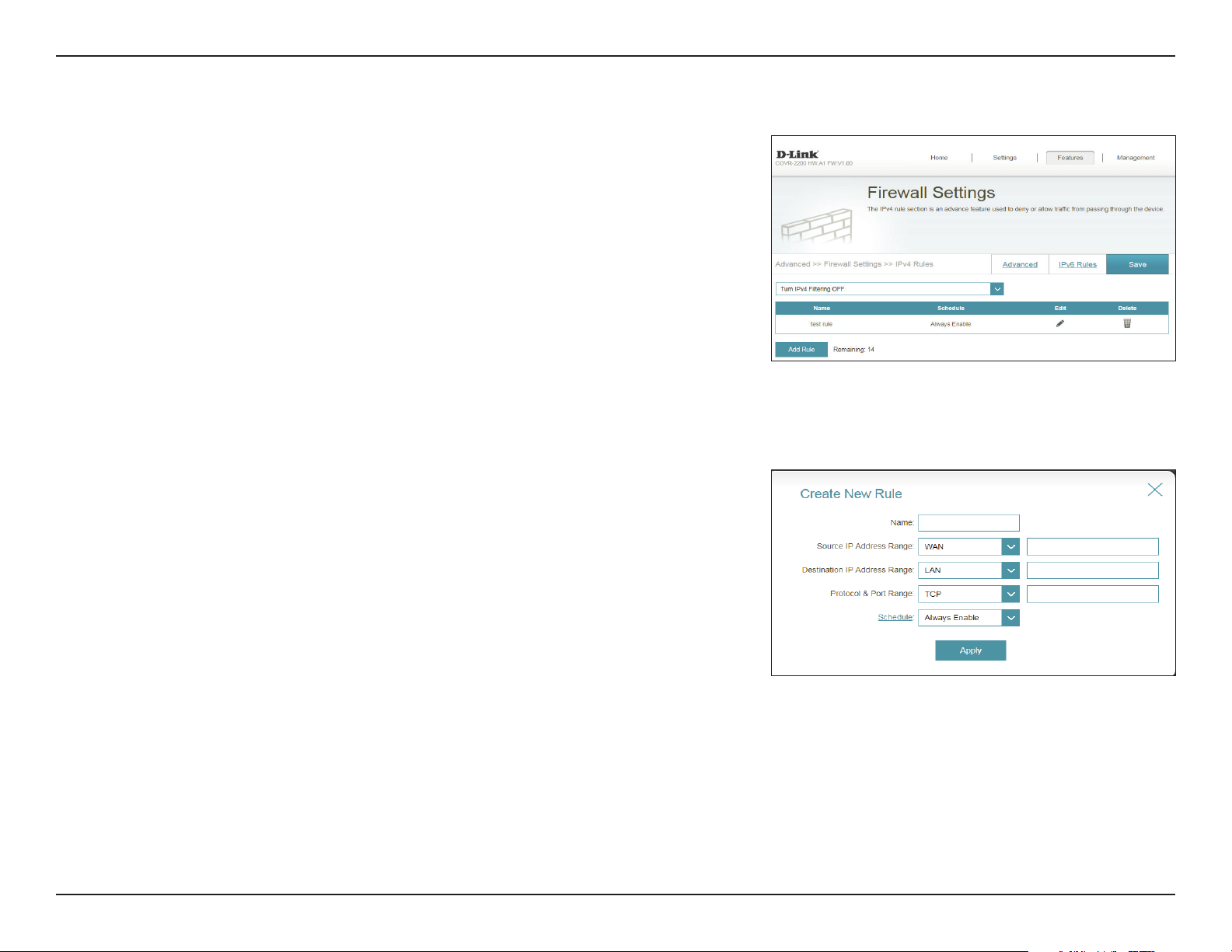Screen dimensions: 1232x952
Task: Open the Destination IP LAN dropdown
Action: pyautogui.click(x=968, y=570)
